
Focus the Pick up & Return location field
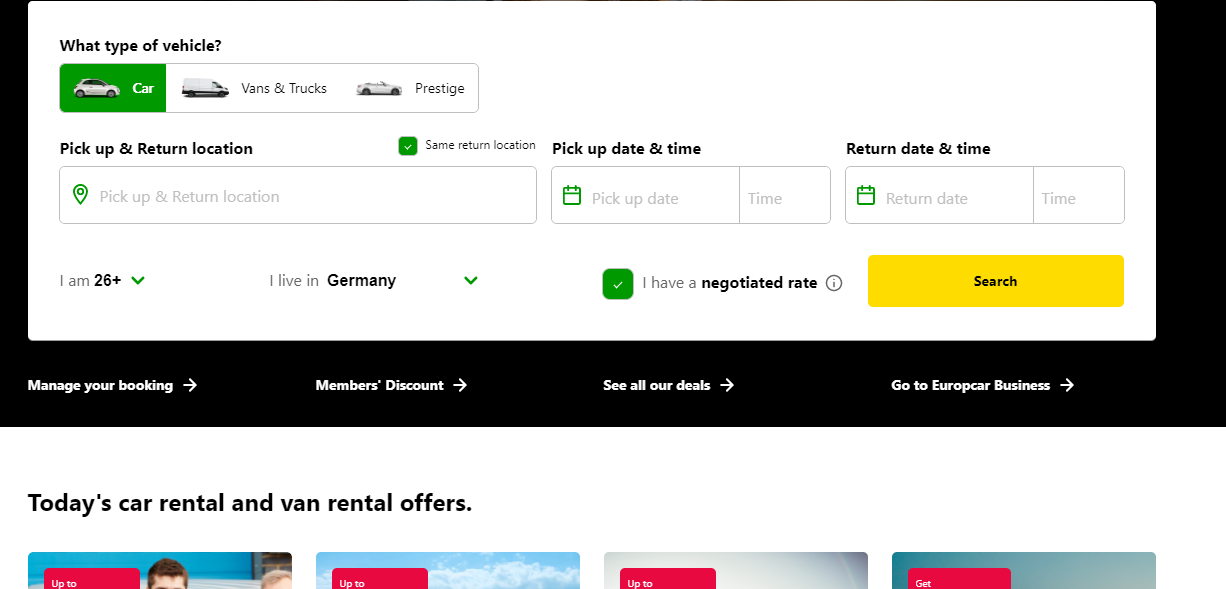tap(298, 195)
